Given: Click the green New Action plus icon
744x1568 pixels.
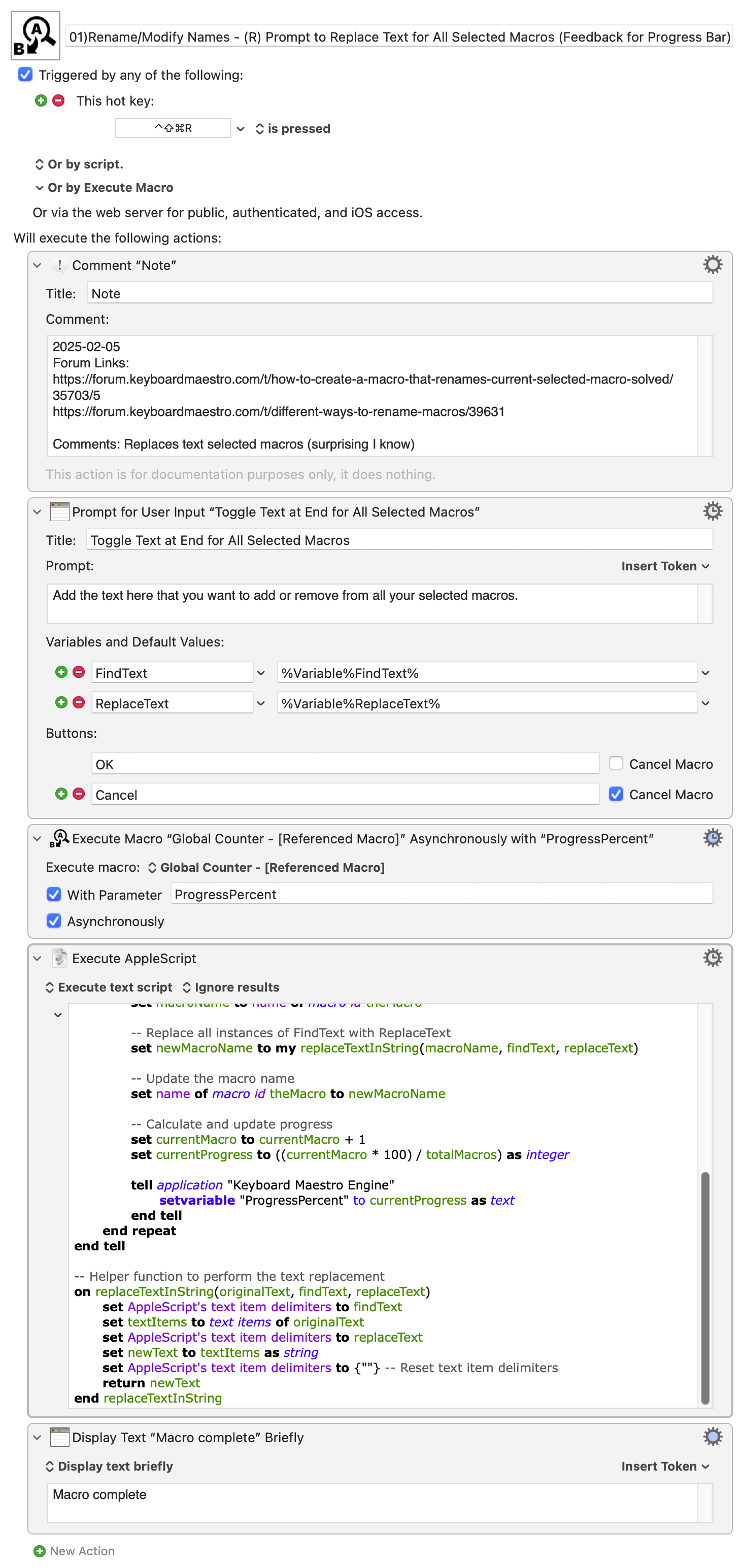Looking at the screenshot, I should 40,1551.
